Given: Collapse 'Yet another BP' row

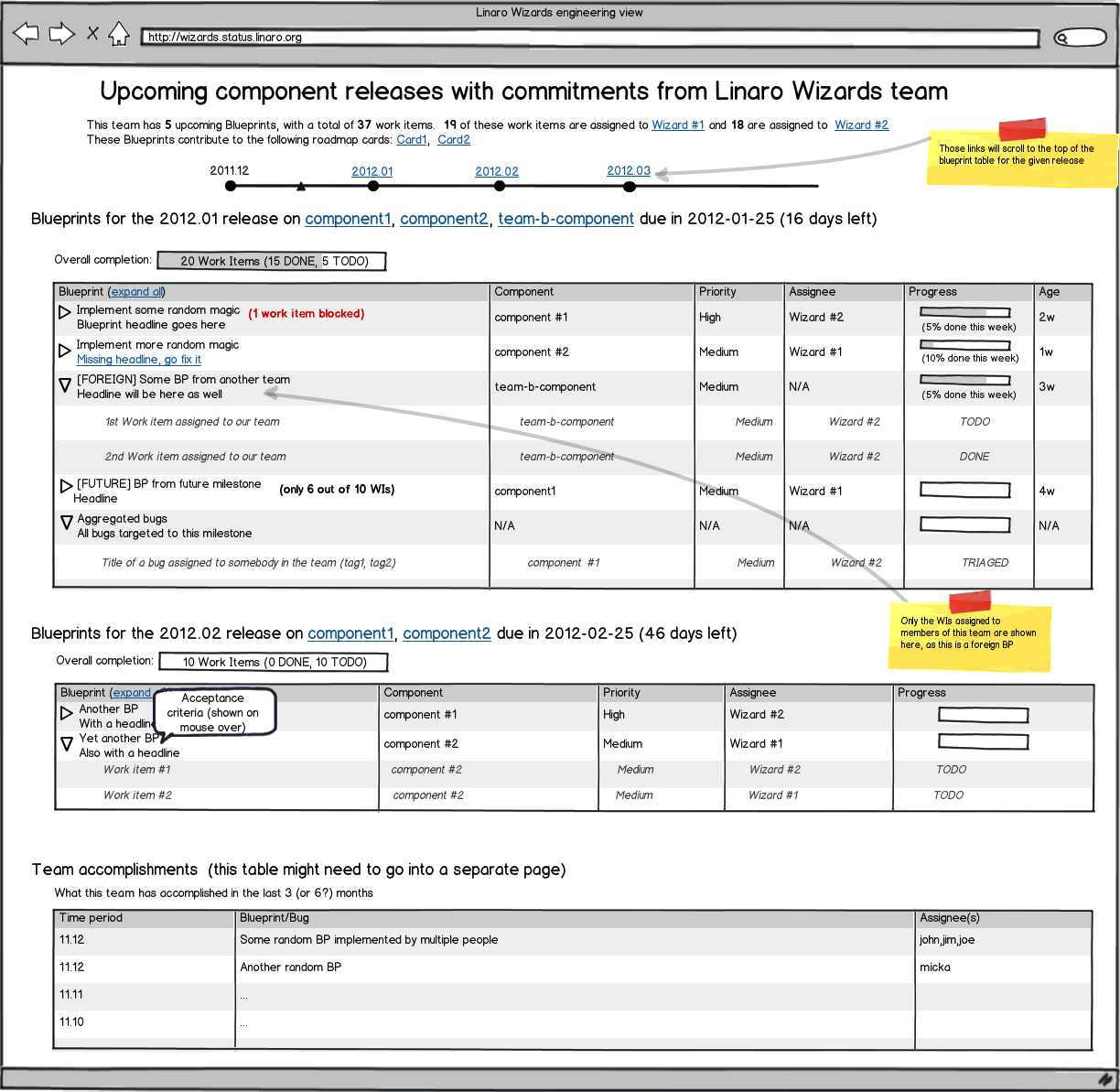Looking at the screenshot, I should pos(67,743).
